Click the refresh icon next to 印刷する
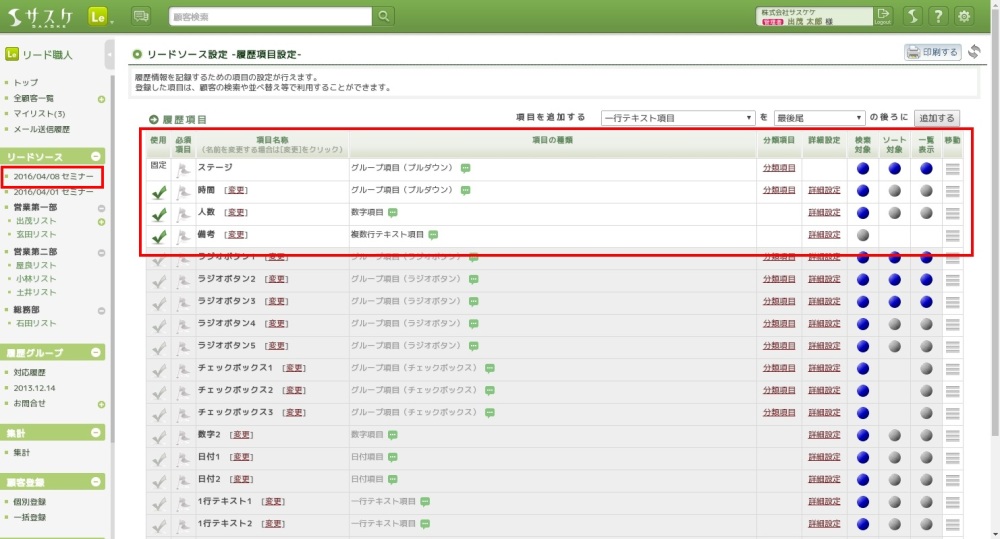 [x=974, y=52]
